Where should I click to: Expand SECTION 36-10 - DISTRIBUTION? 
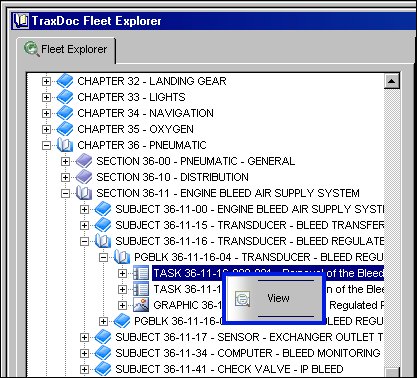point(65,177)
